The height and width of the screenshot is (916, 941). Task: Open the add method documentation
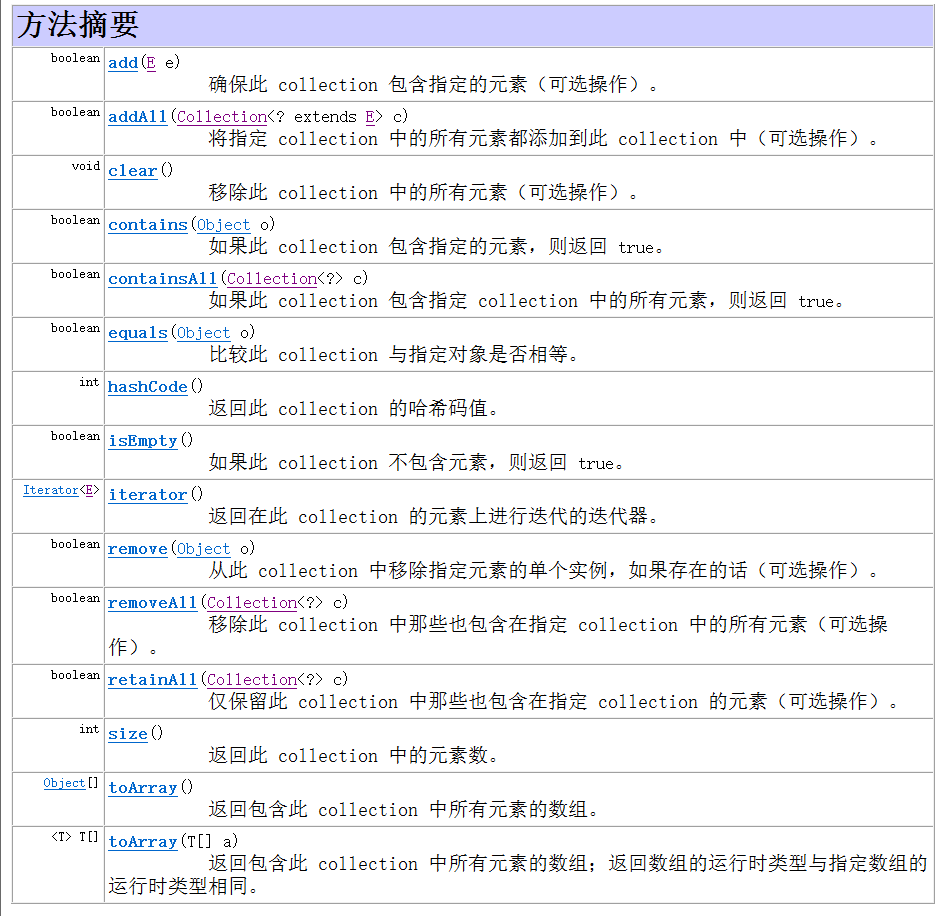point(122,63)
